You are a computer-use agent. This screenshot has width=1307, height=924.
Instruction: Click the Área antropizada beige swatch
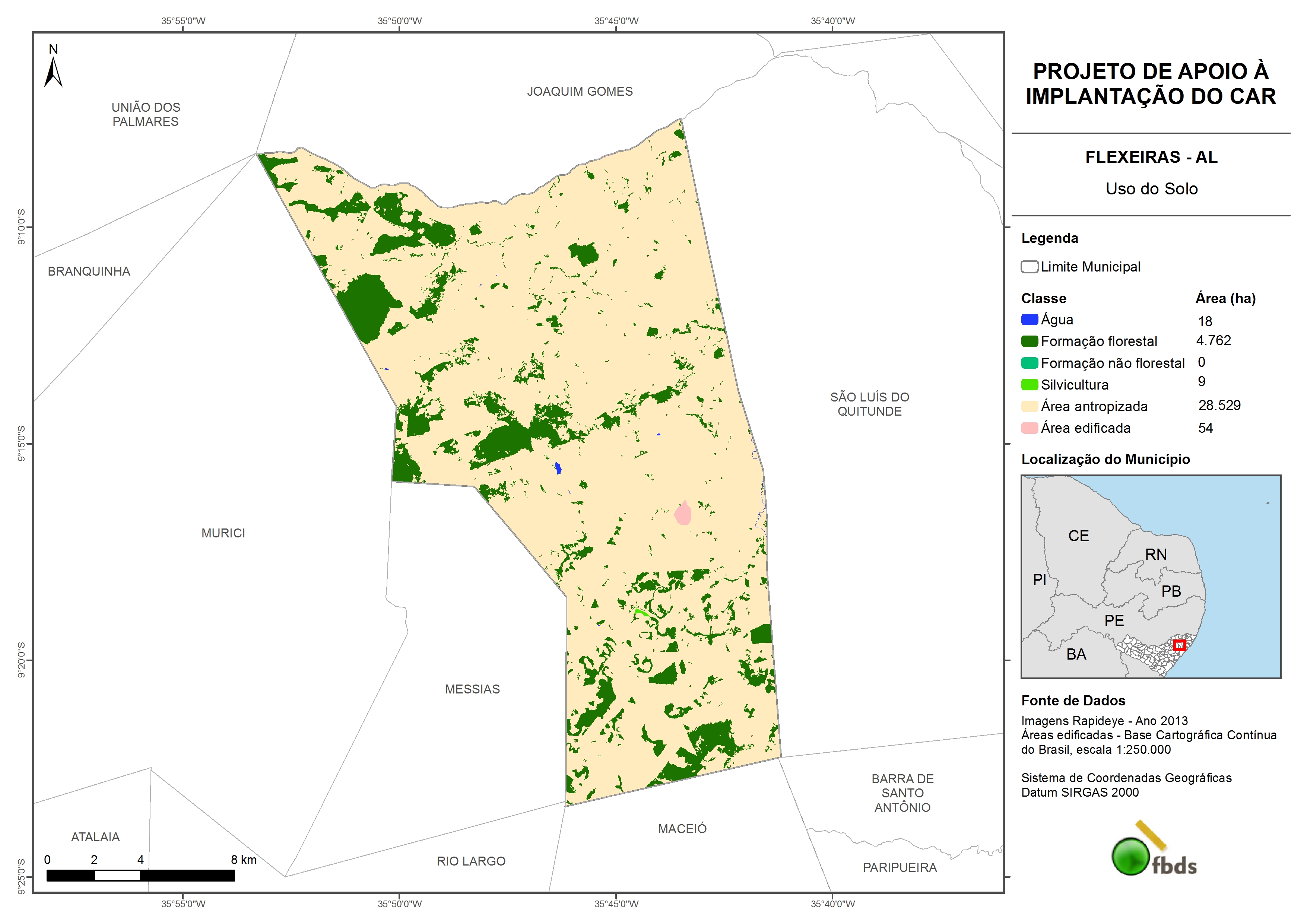(x=1029, y=406)
